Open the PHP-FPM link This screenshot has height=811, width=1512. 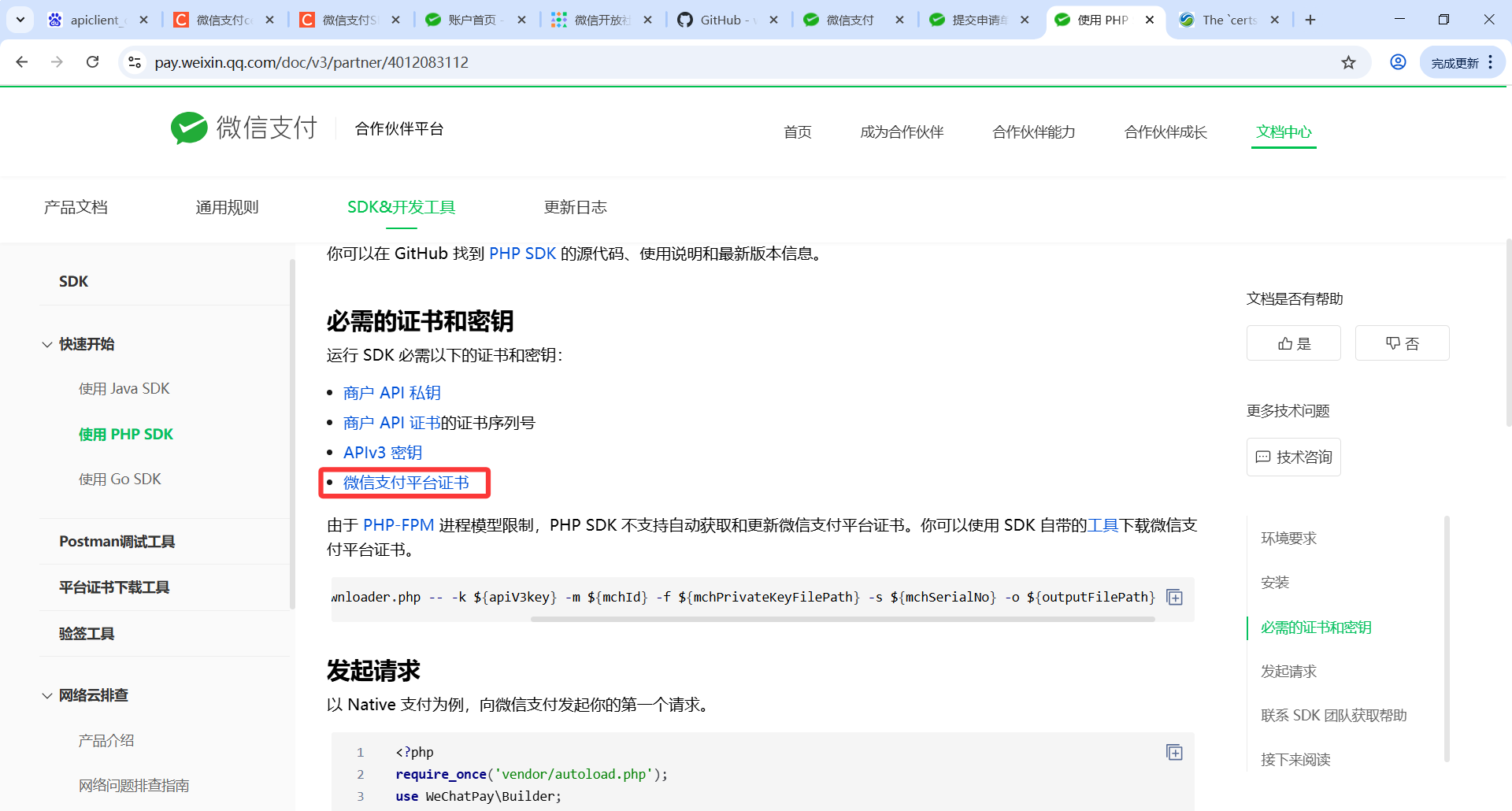(398, 525)
